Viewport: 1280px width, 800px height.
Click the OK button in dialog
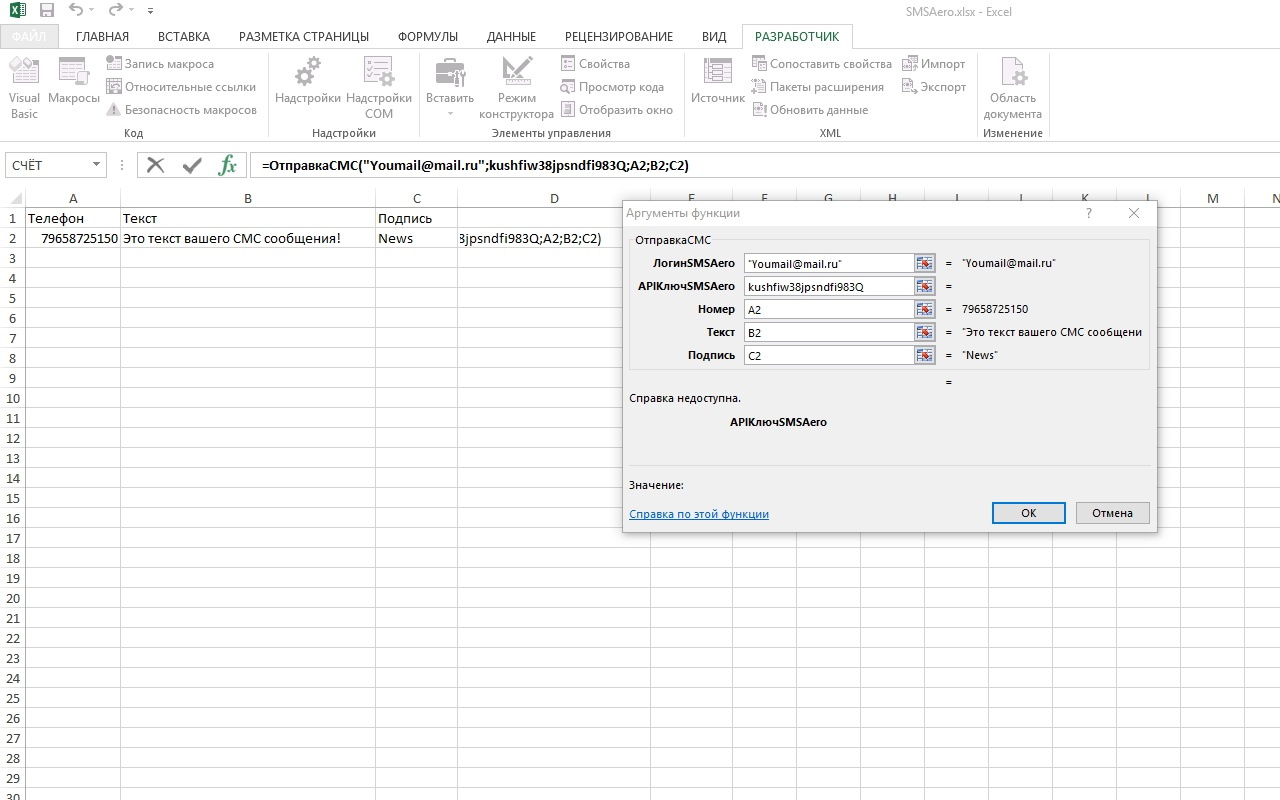point(1029,513)
